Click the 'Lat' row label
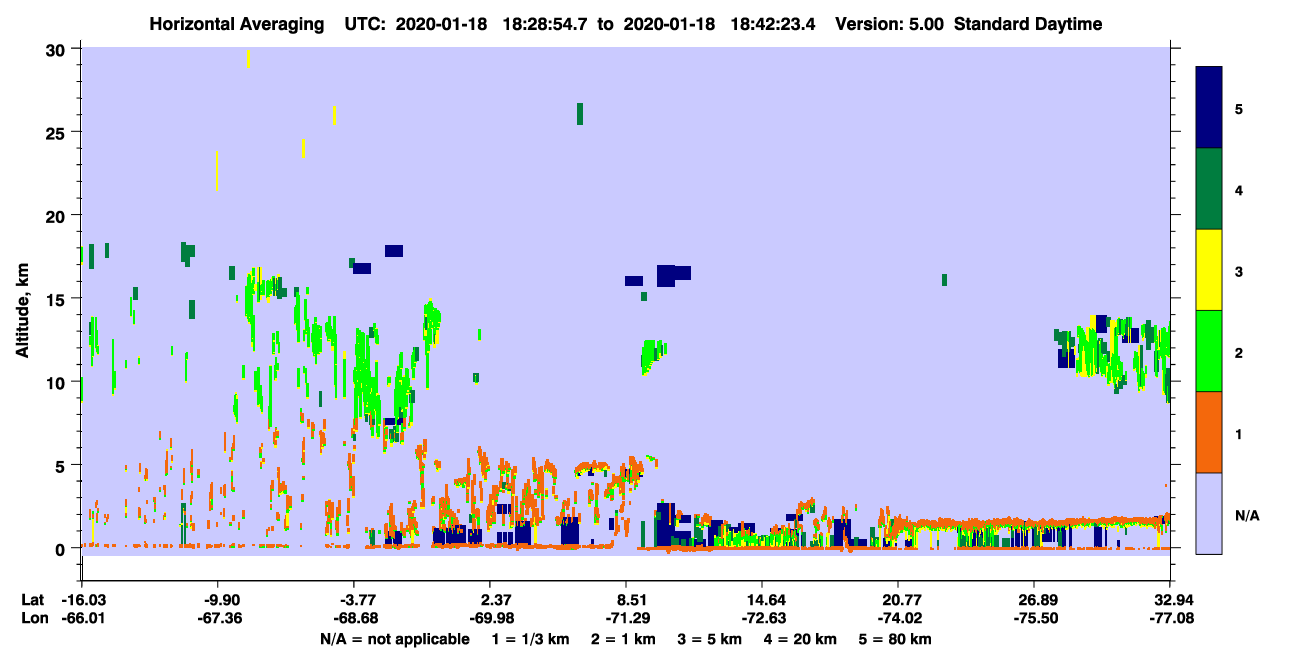The width and height of the screenshot is (1300, 667). (32, 600)
